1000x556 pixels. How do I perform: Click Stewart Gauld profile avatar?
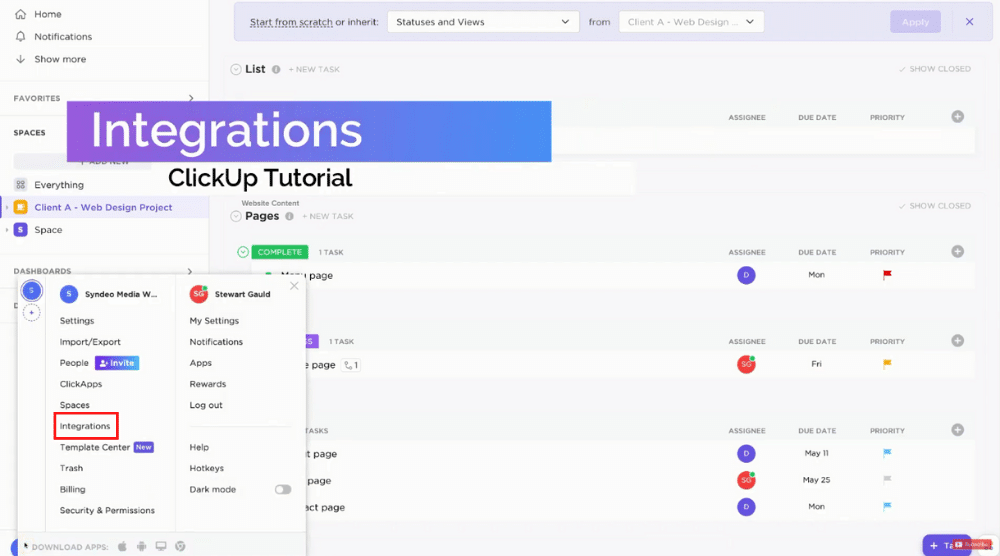click(199, 294)
